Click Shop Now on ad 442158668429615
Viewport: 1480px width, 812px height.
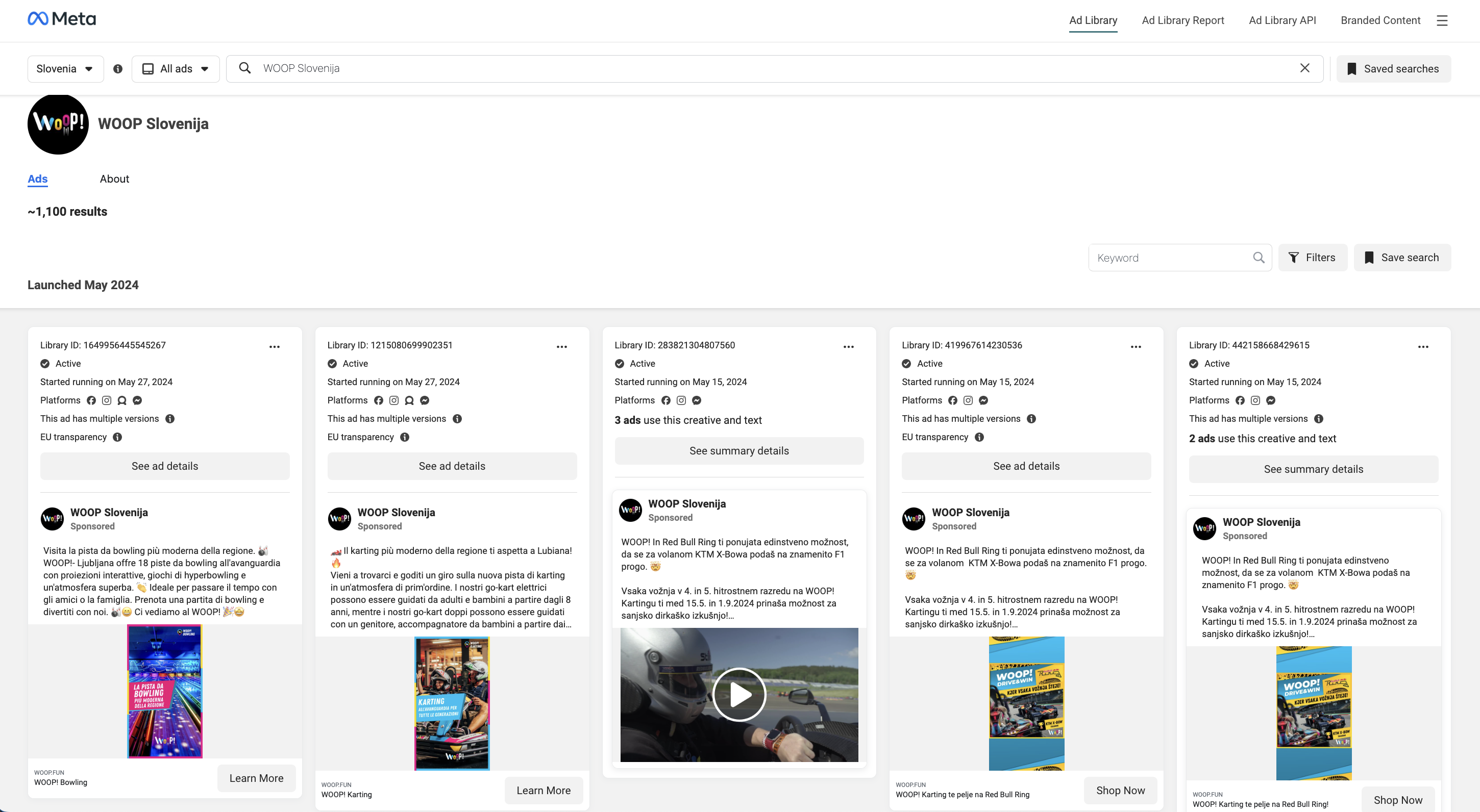point(1398,800)
